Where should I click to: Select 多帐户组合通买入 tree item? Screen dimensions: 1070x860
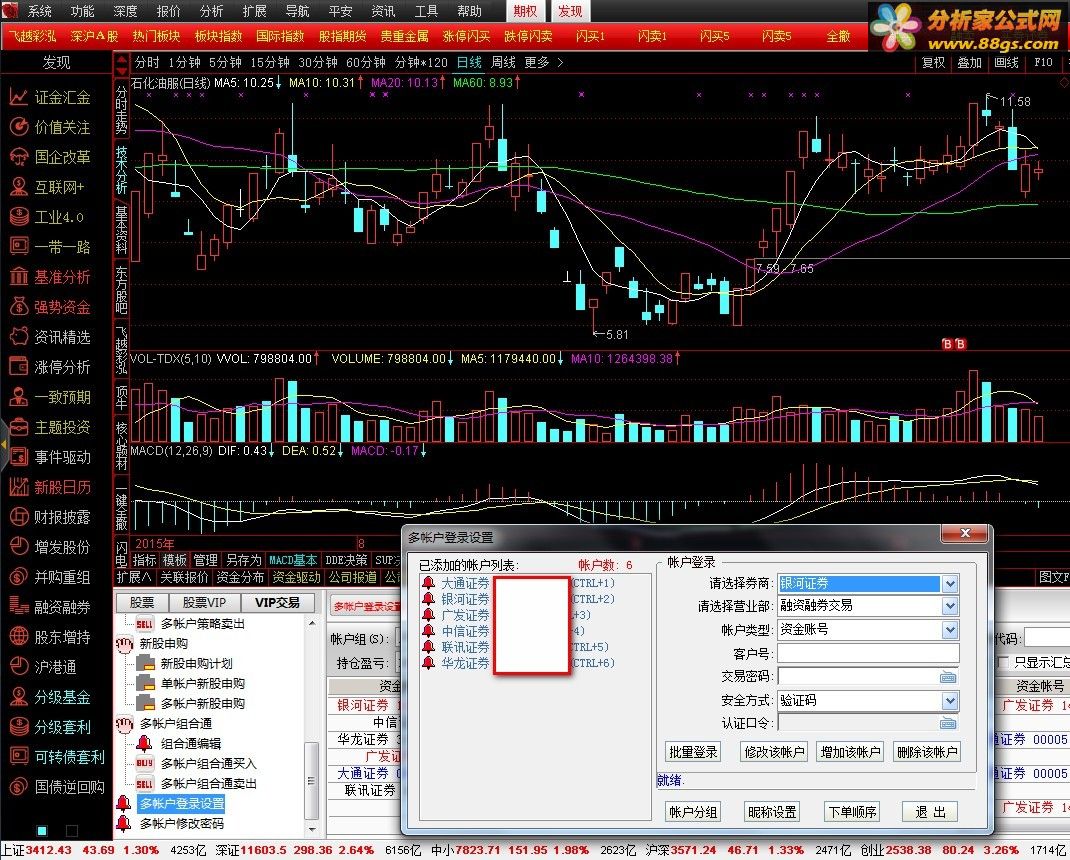pyautogui.click(x=208, y=764)
